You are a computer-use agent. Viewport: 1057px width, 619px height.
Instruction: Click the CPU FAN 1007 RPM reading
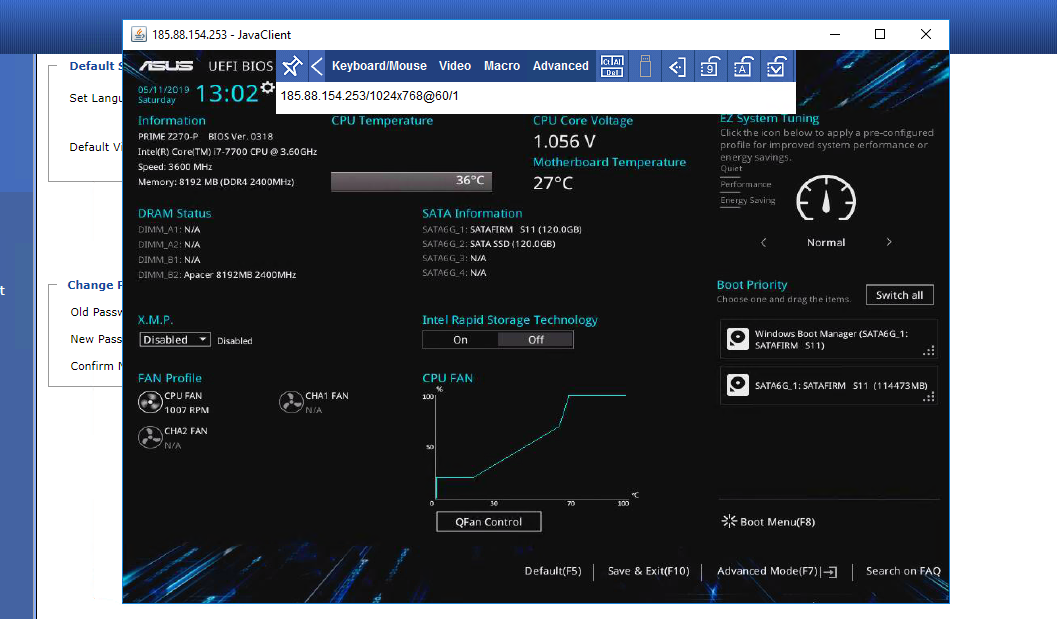point(187,410)
